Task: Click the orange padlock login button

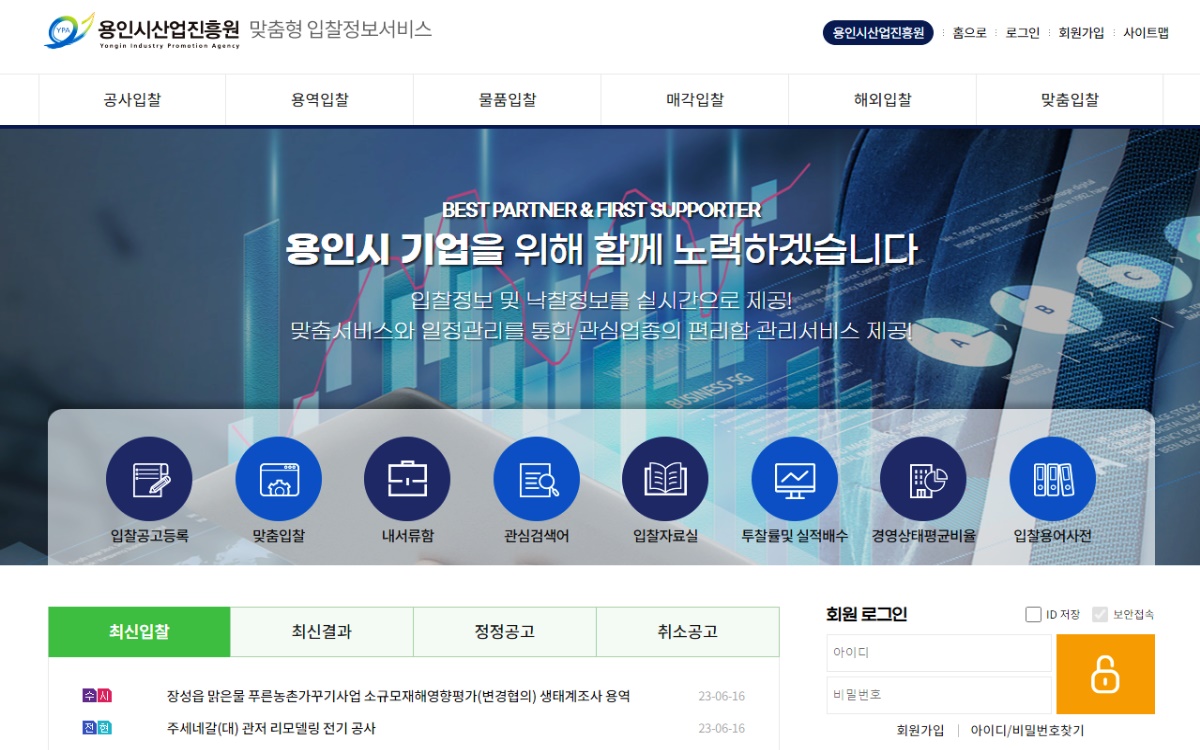Action: point(1105,674)
